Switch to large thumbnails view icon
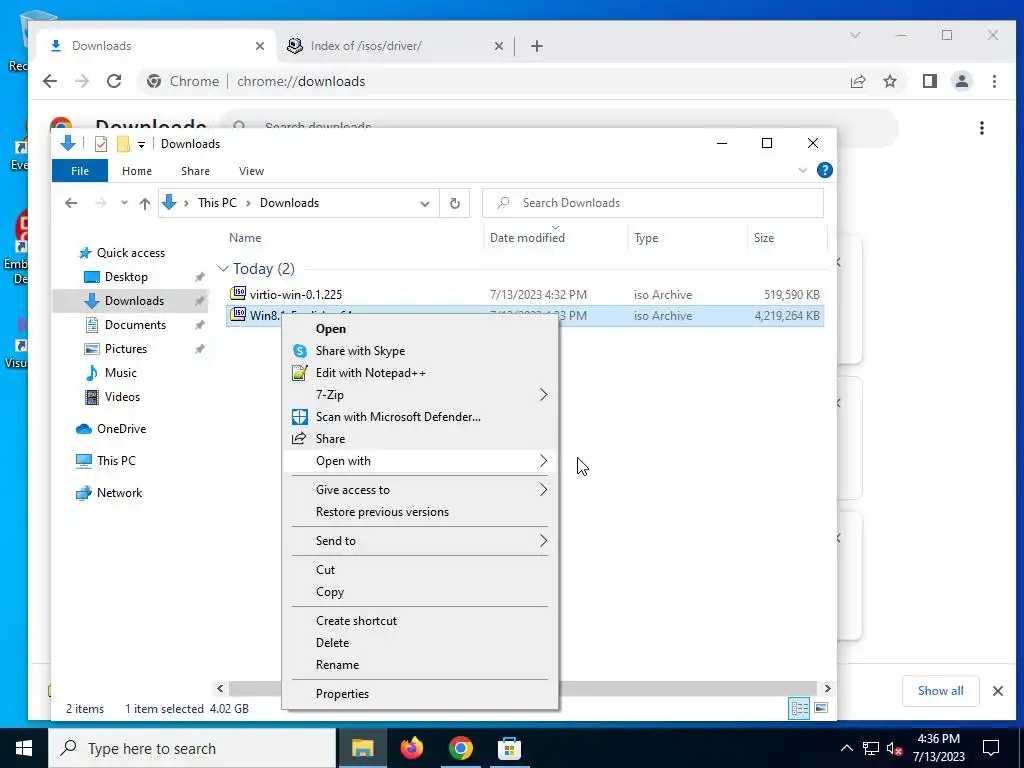This screenshot has width=1024, height=768. (821, 709)
